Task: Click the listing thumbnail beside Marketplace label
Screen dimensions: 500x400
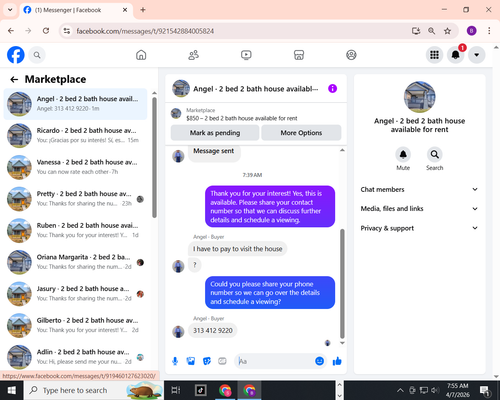Action: tap(176, 113)
